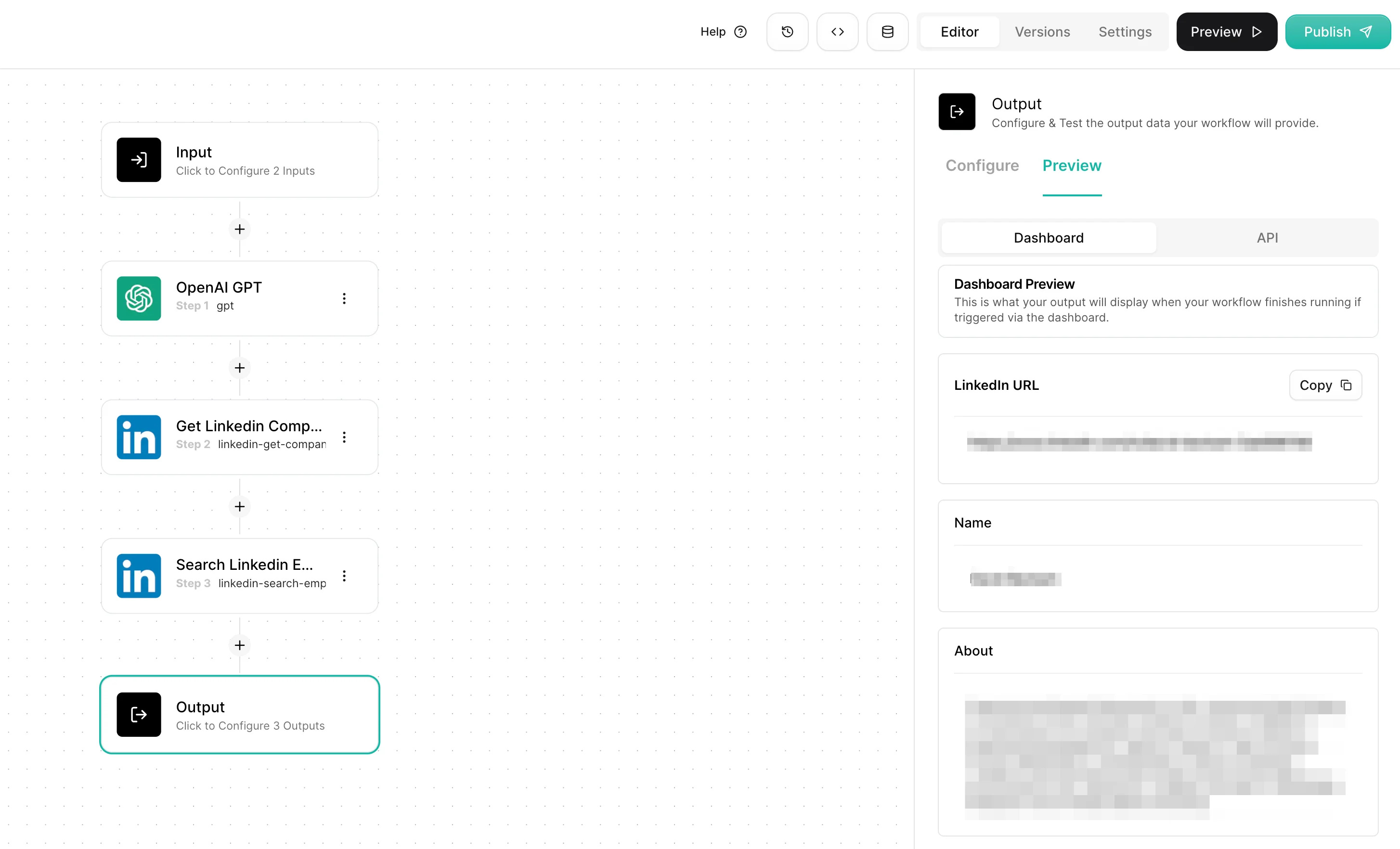
Task: Select the Output node on canvas
Action: pos(239,714)
